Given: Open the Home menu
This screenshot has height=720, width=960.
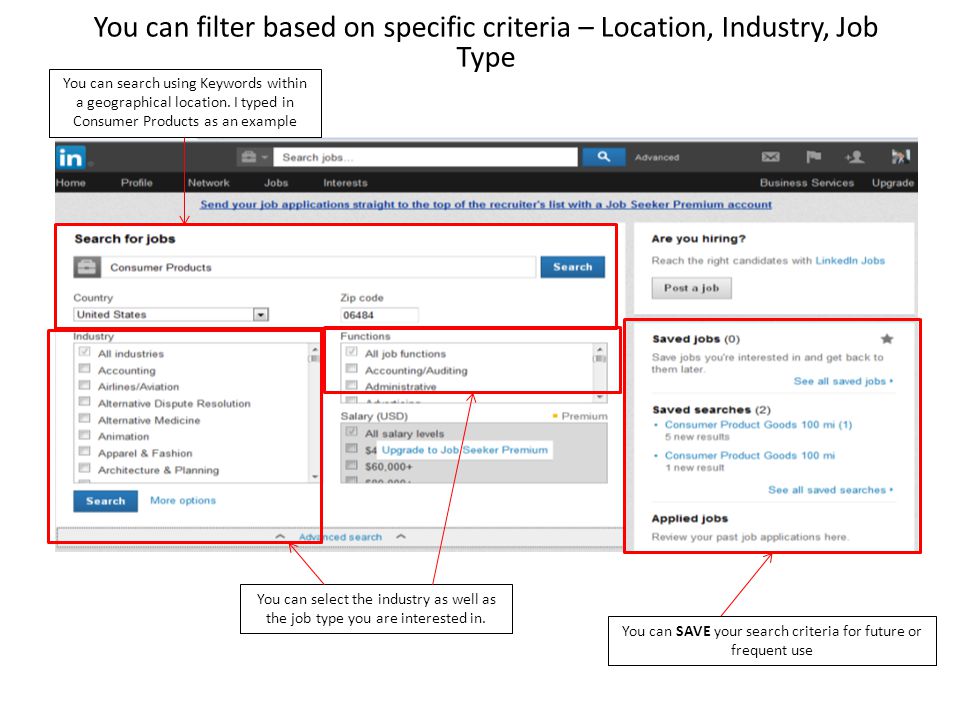Looking at the screenshot, I should click(71, 182).
